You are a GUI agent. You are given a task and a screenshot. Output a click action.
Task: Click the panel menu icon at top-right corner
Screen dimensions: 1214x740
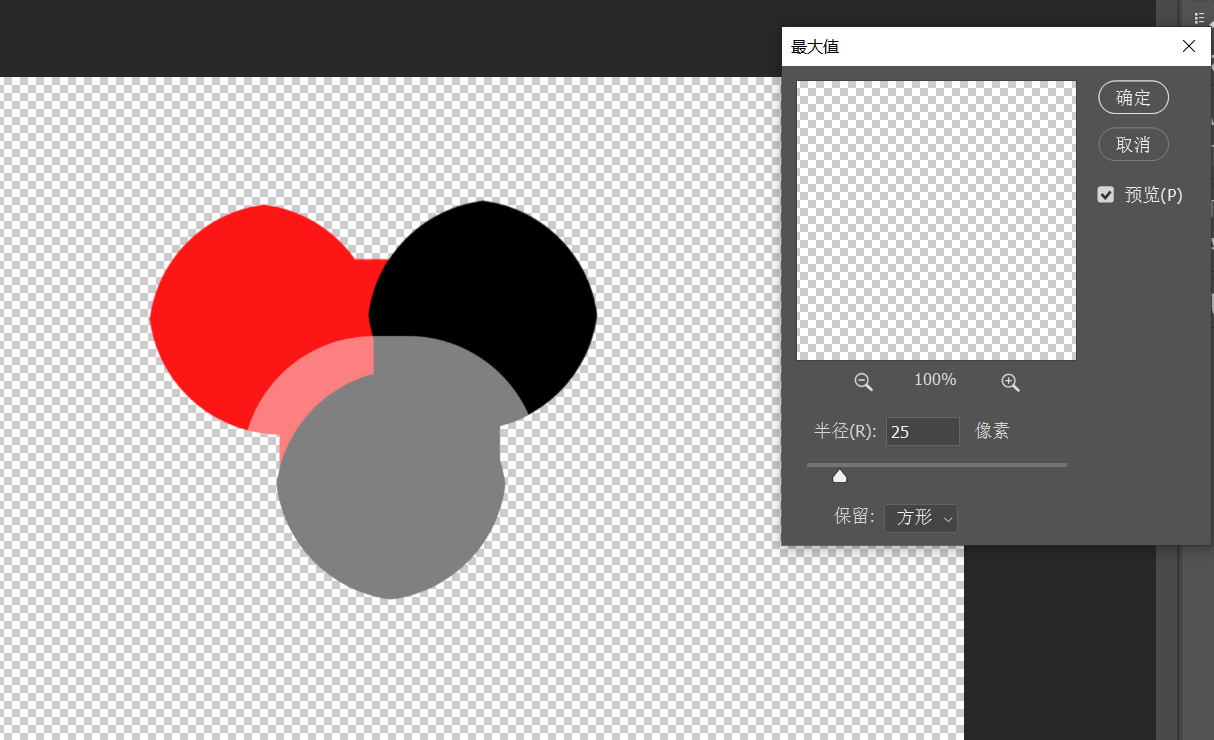click(1199, 17)
